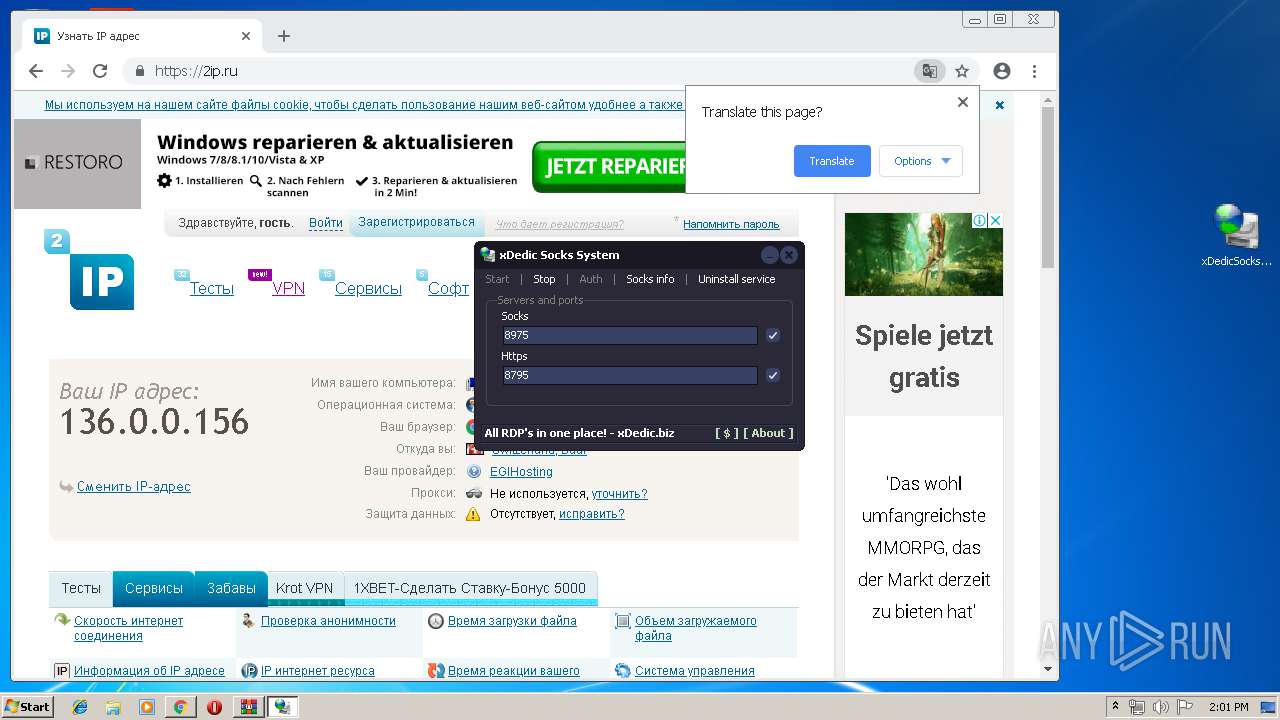Viewport: 1280px width, 720px height.
Task: Open Проверка анонимности link
Action: tap(328, 621)
